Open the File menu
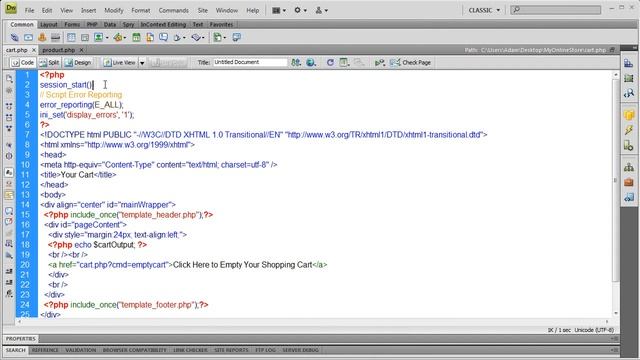Screen dimensions: 640x360 point(29,10)
